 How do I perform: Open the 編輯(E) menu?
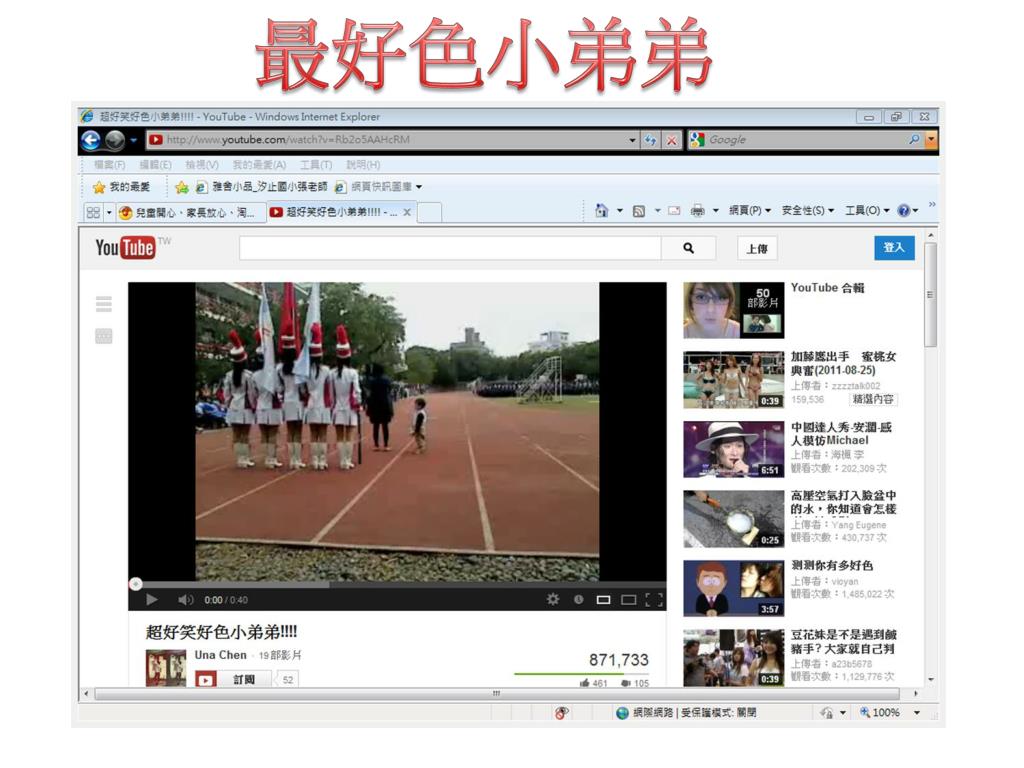155,165
